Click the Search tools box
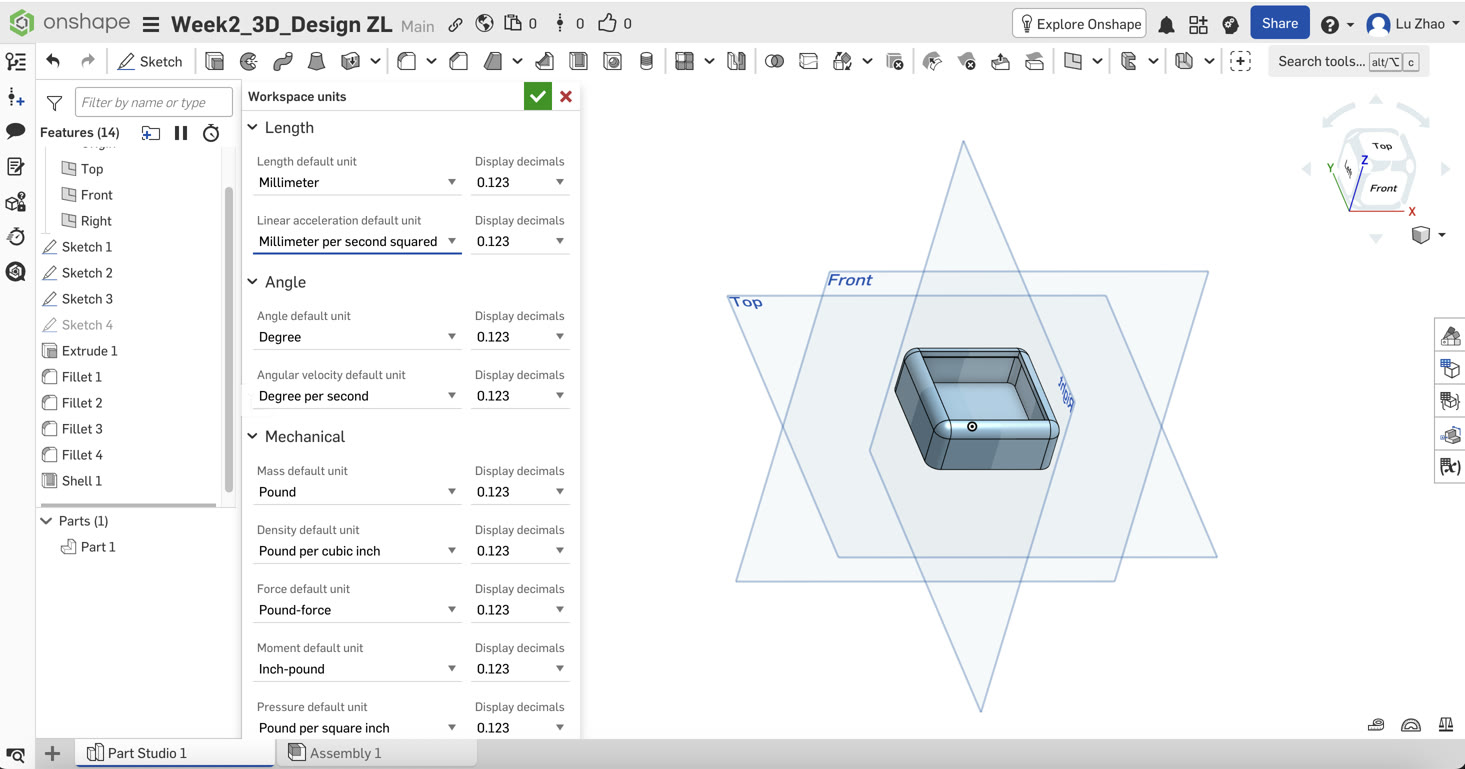1465x769 pixels. [1349, 61]
